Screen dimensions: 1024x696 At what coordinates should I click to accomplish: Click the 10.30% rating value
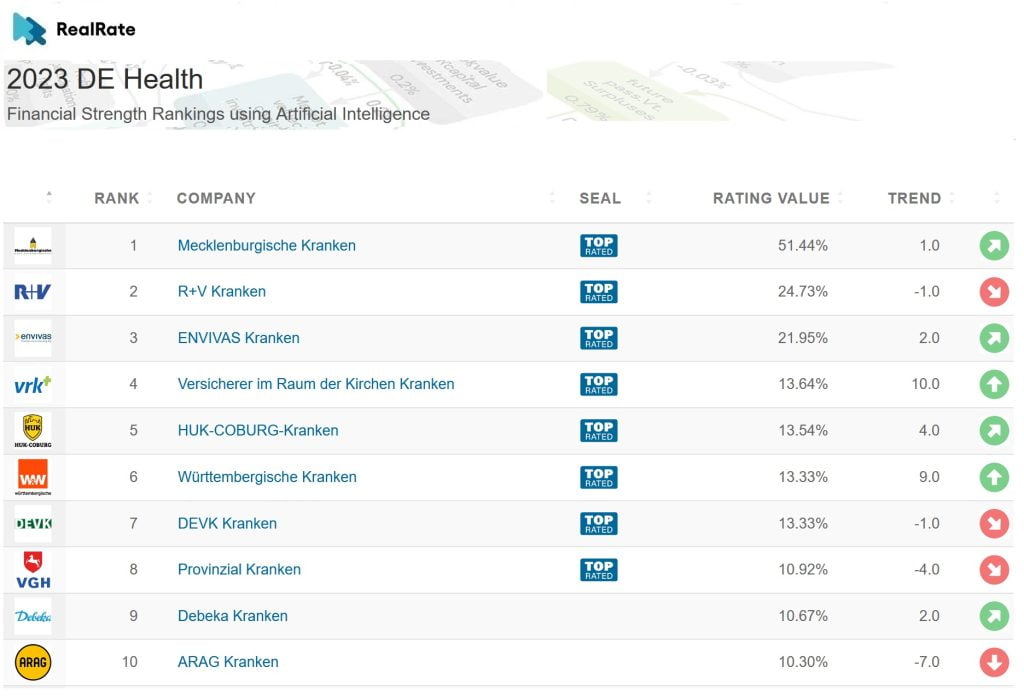(x=803, y=662)
